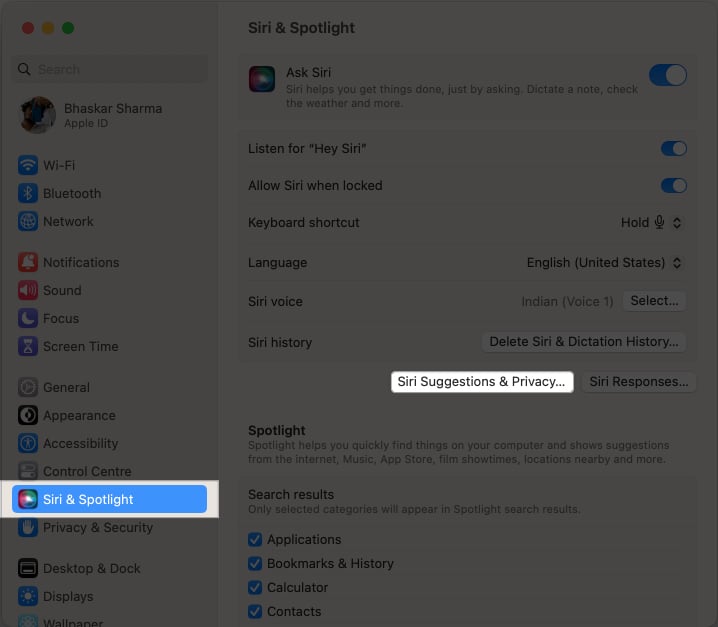Click the Screen Time hourglass icon
This screenshot has height=627, width=718.
coord(28,346)
